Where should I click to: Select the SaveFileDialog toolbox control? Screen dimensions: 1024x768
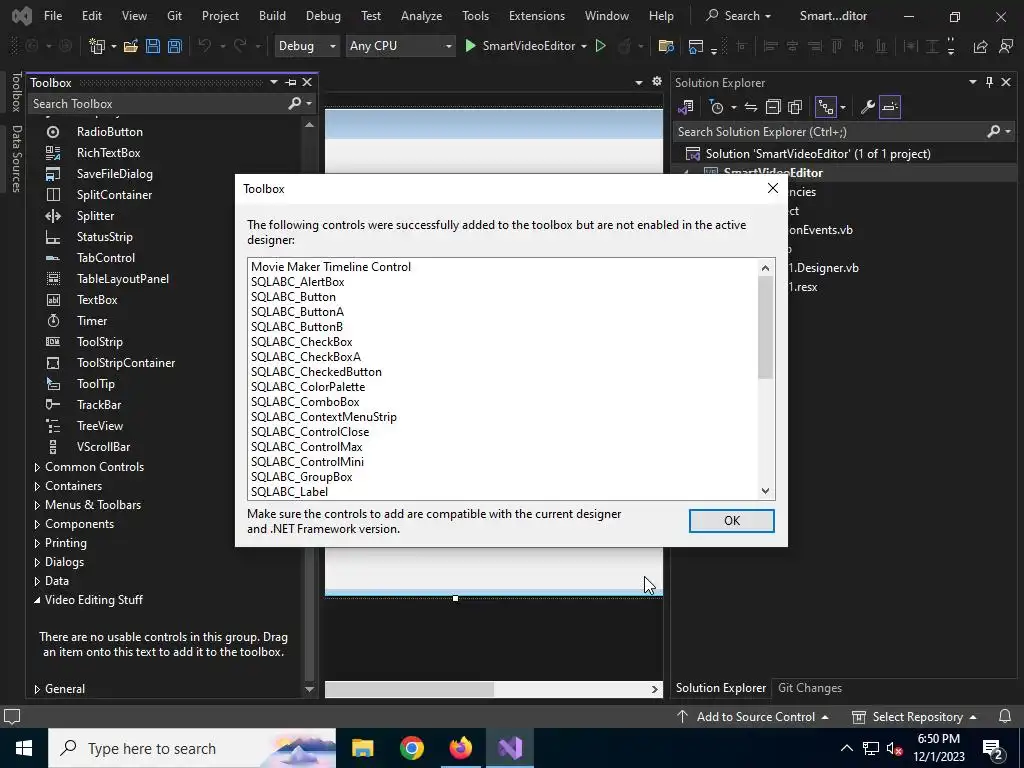114,174
